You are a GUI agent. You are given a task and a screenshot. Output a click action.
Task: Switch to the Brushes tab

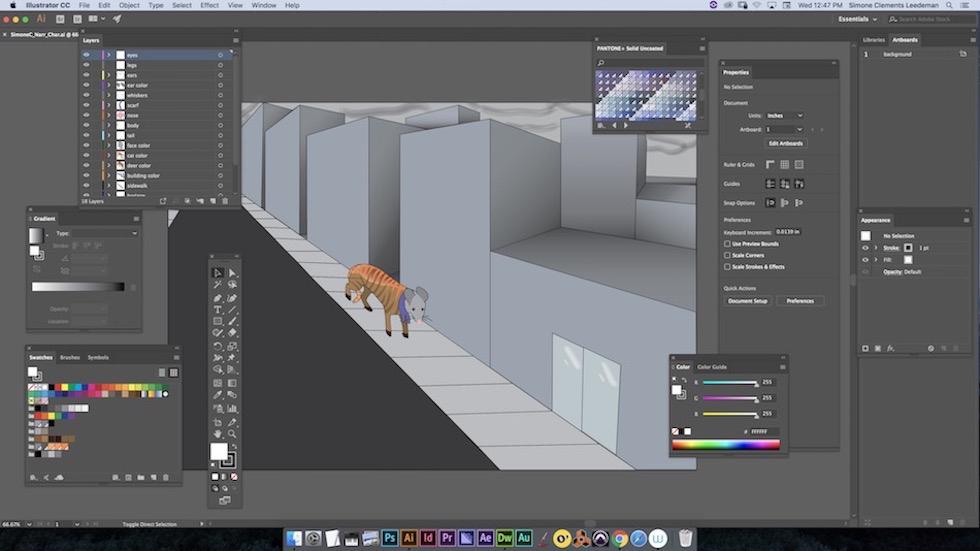point(70,357)
